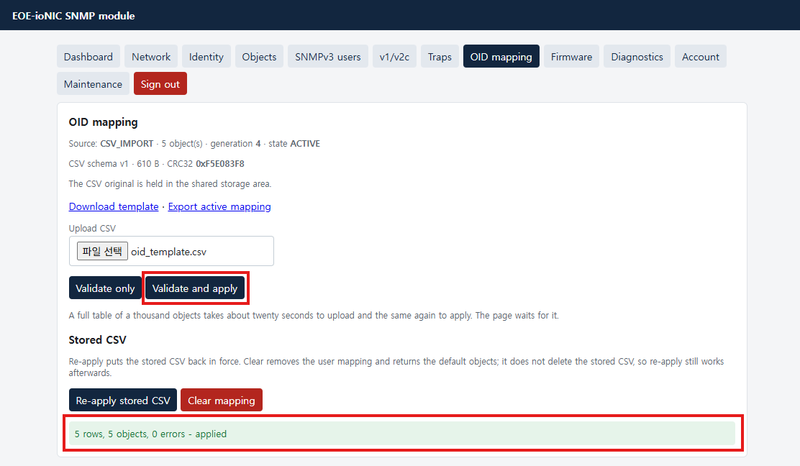Click the Re-apply stored CSV button
The image size is (800, 466).
tap(123, 400)
